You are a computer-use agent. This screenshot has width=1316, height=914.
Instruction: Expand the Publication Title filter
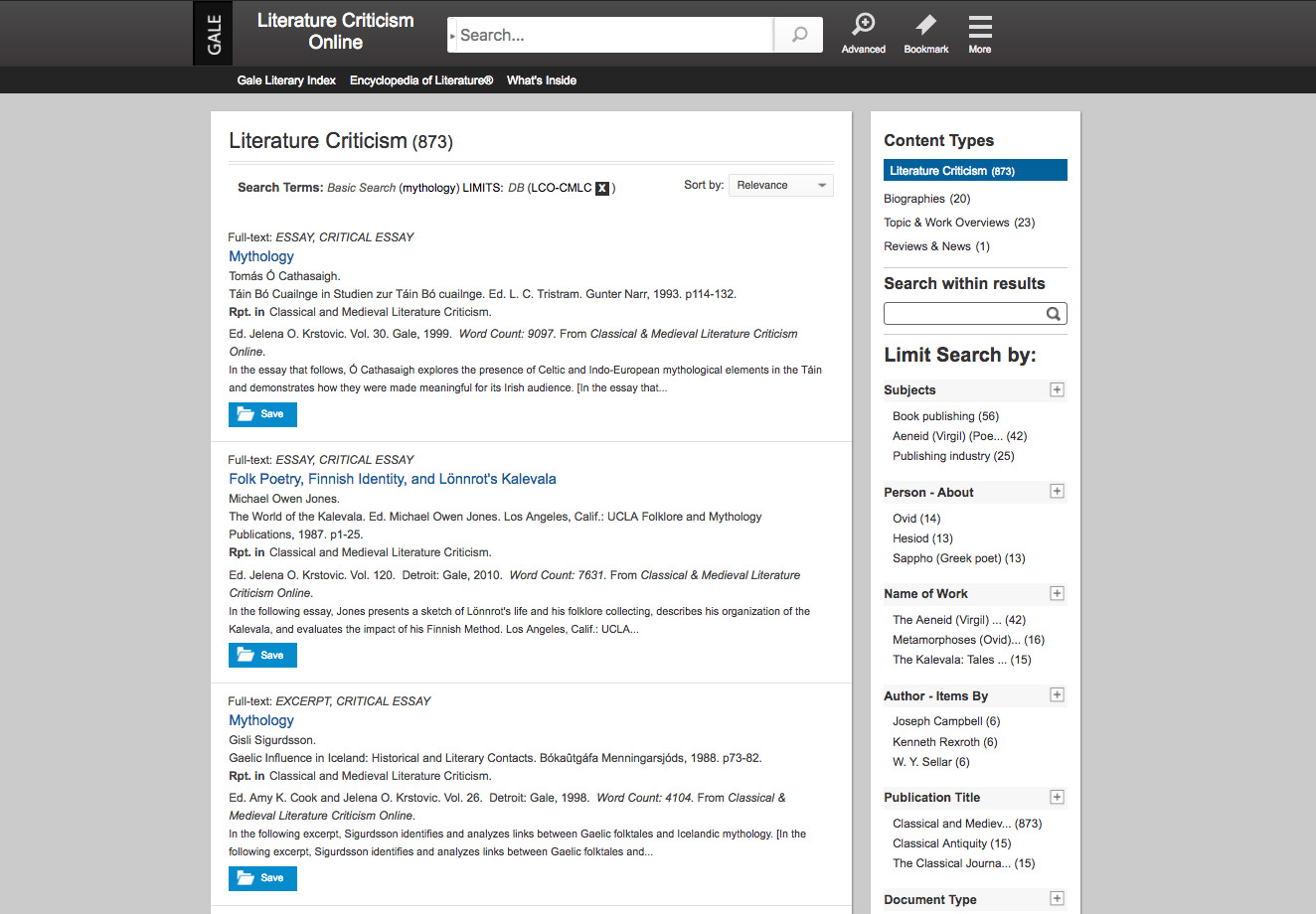[x=1057, y=797]
